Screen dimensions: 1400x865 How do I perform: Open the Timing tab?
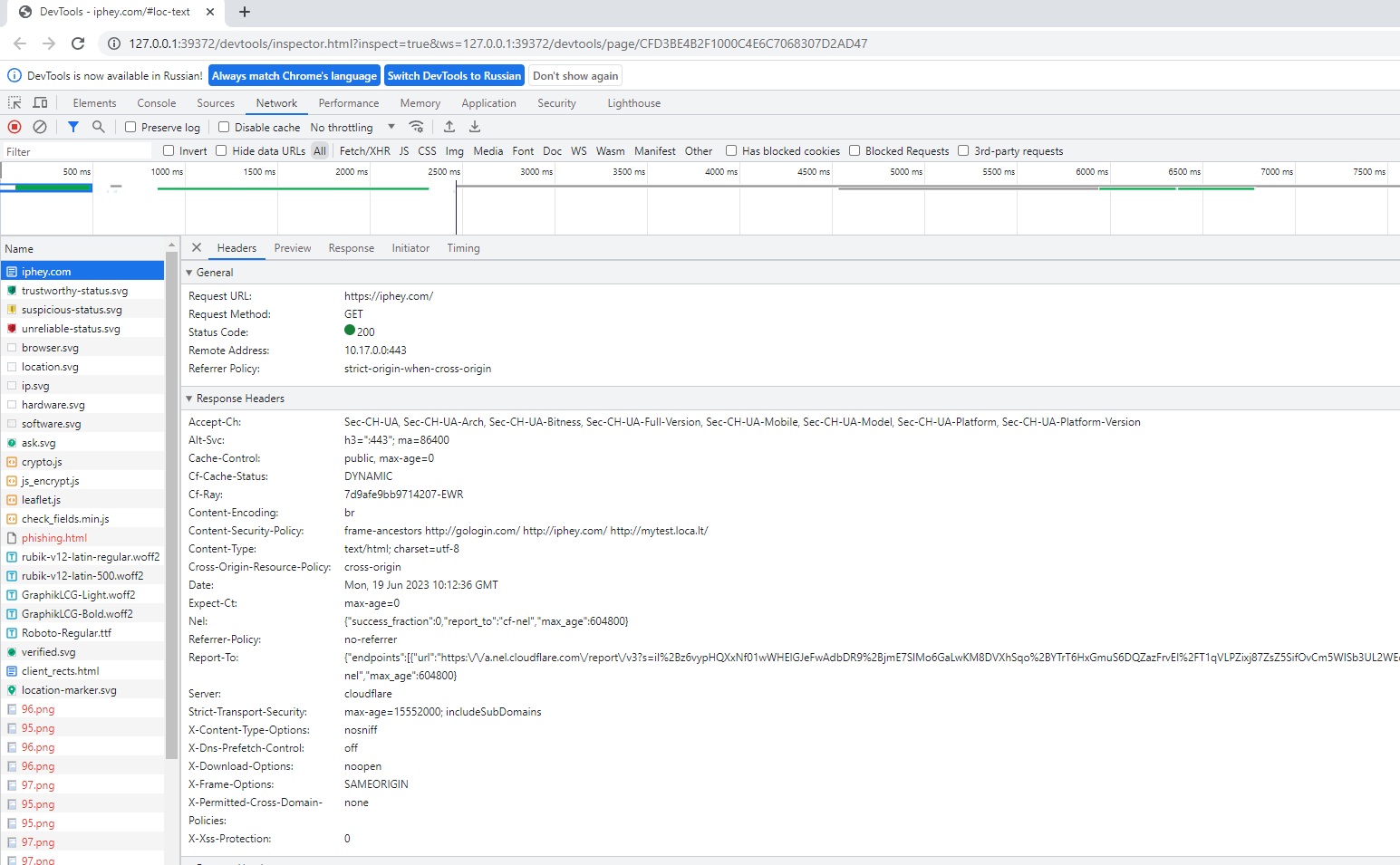click(x=463, y=248)
